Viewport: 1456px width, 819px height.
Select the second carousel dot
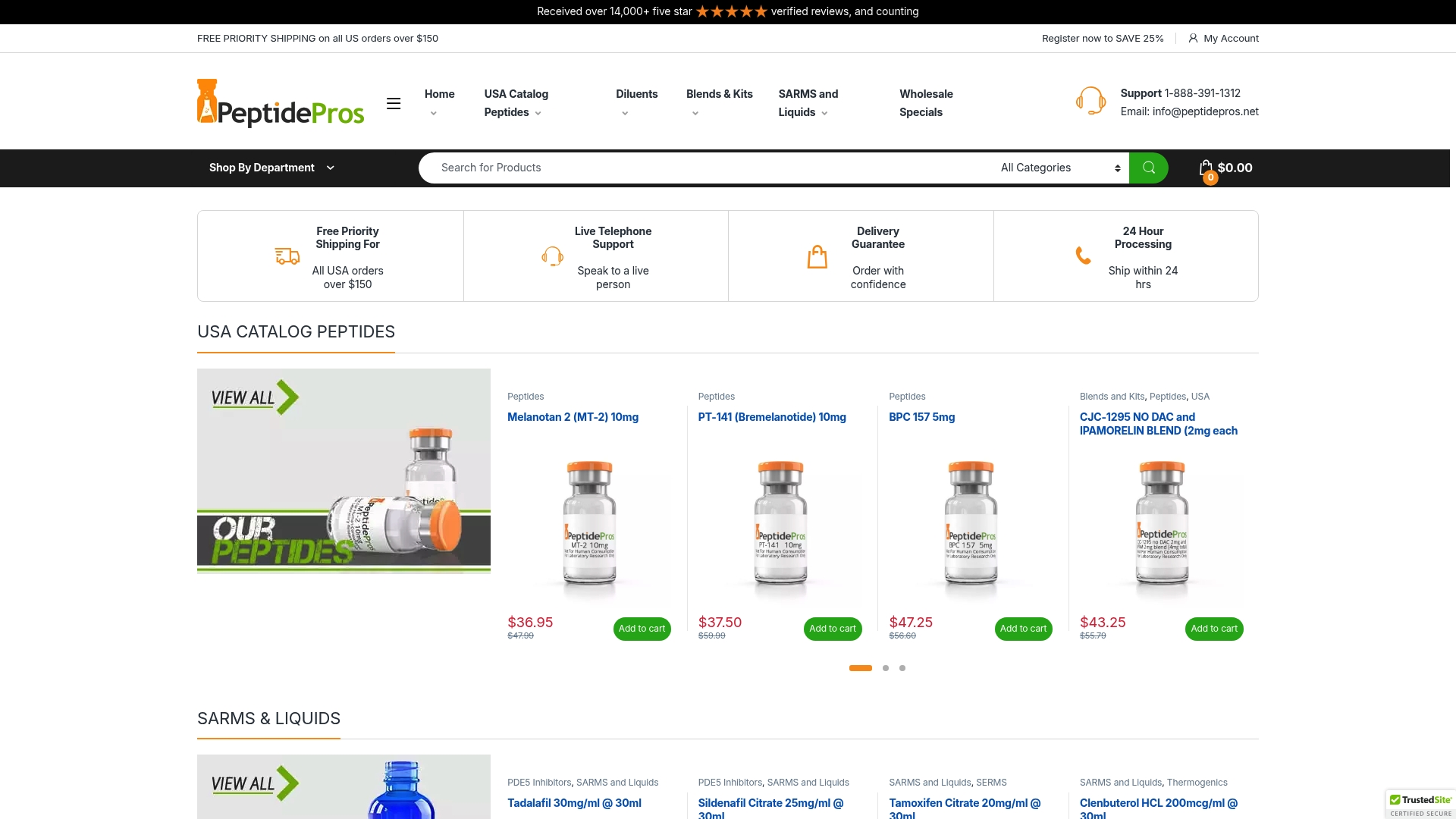[x=886, y=668]
